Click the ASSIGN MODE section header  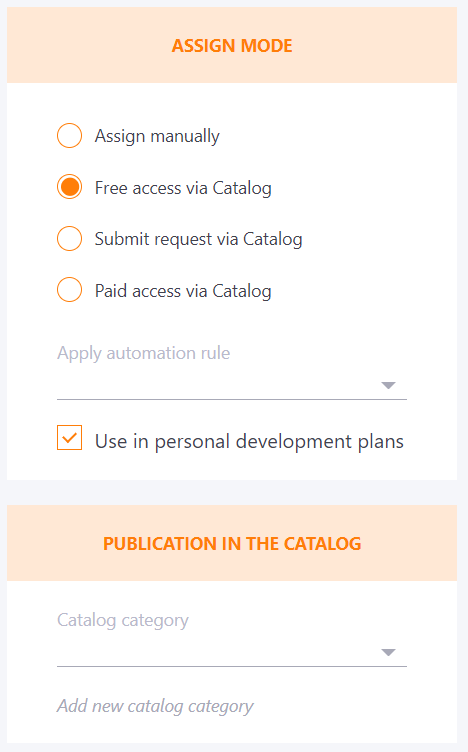coord(232,46)
